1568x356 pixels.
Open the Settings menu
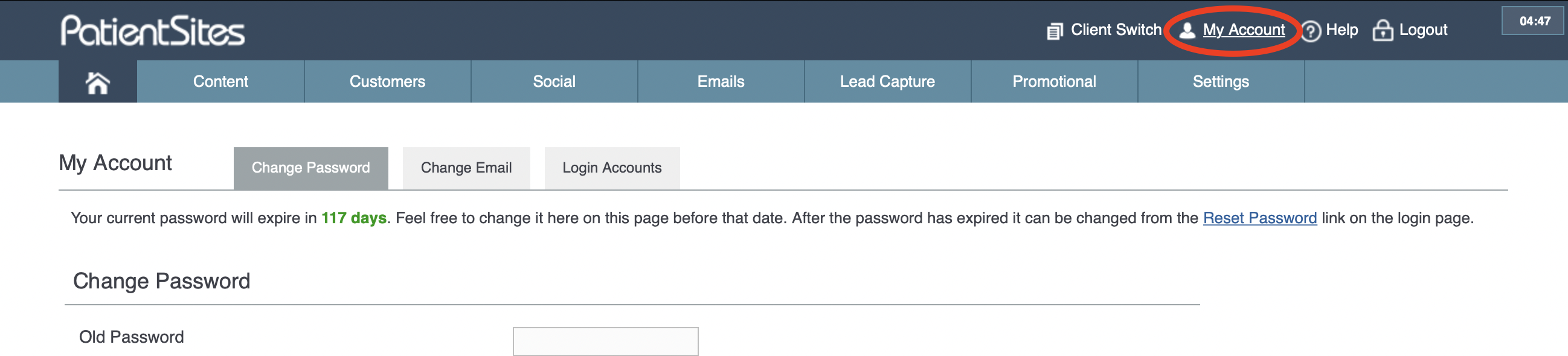[1221, 81]
